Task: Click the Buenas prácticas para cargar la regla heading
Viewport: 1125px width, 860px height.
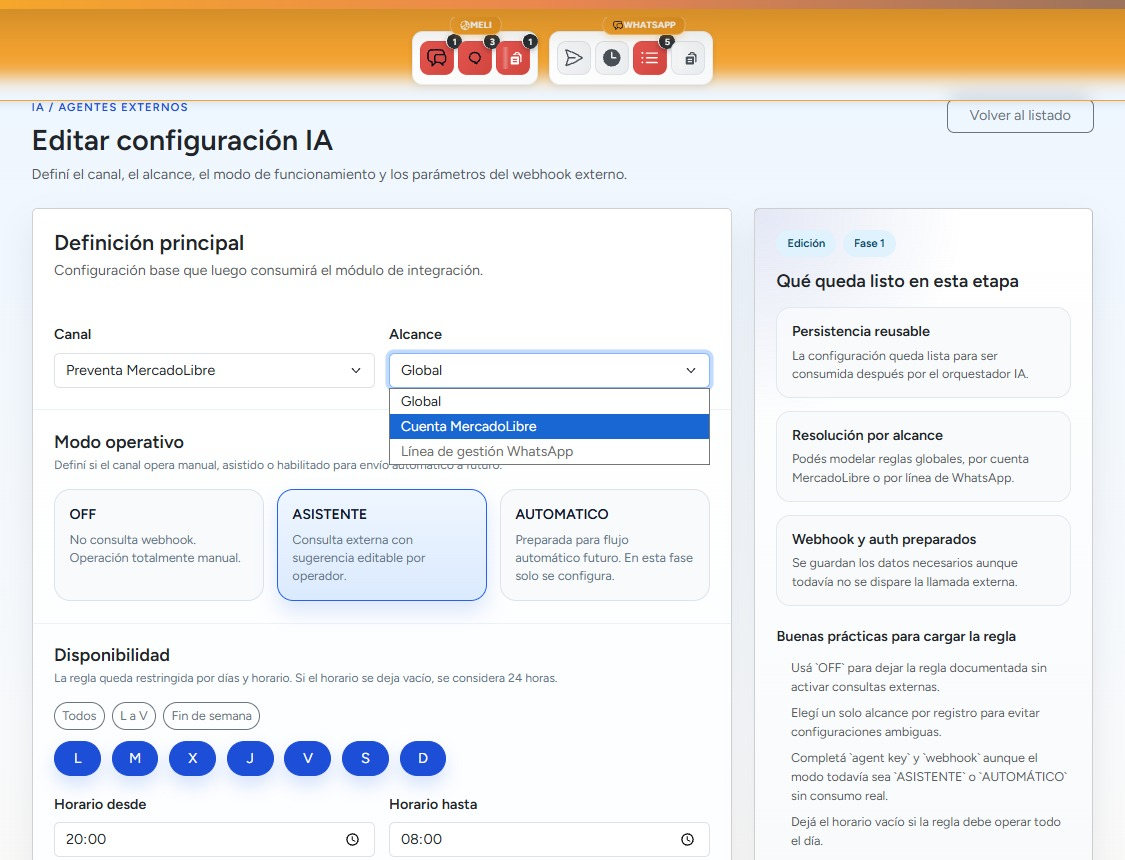Action: (895, 636)
